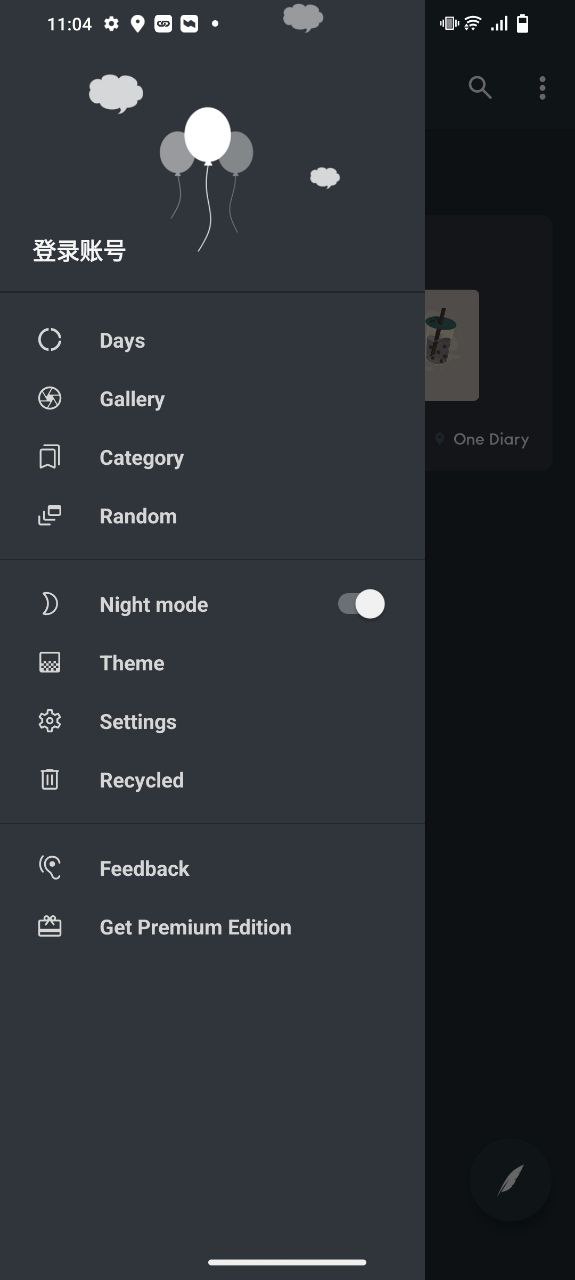Open the Days progress circle icon
The height and width of the screenshot is (1280, 575).
click(50, 340)
